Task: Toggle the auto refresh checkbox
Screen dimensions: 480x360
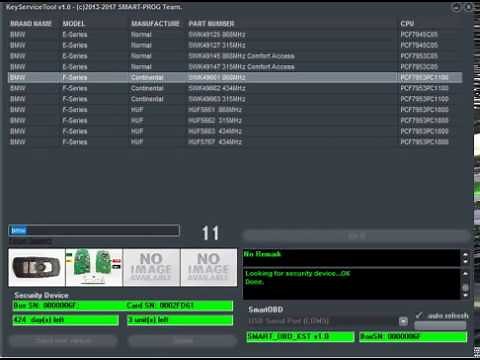Action: [419, 315]
